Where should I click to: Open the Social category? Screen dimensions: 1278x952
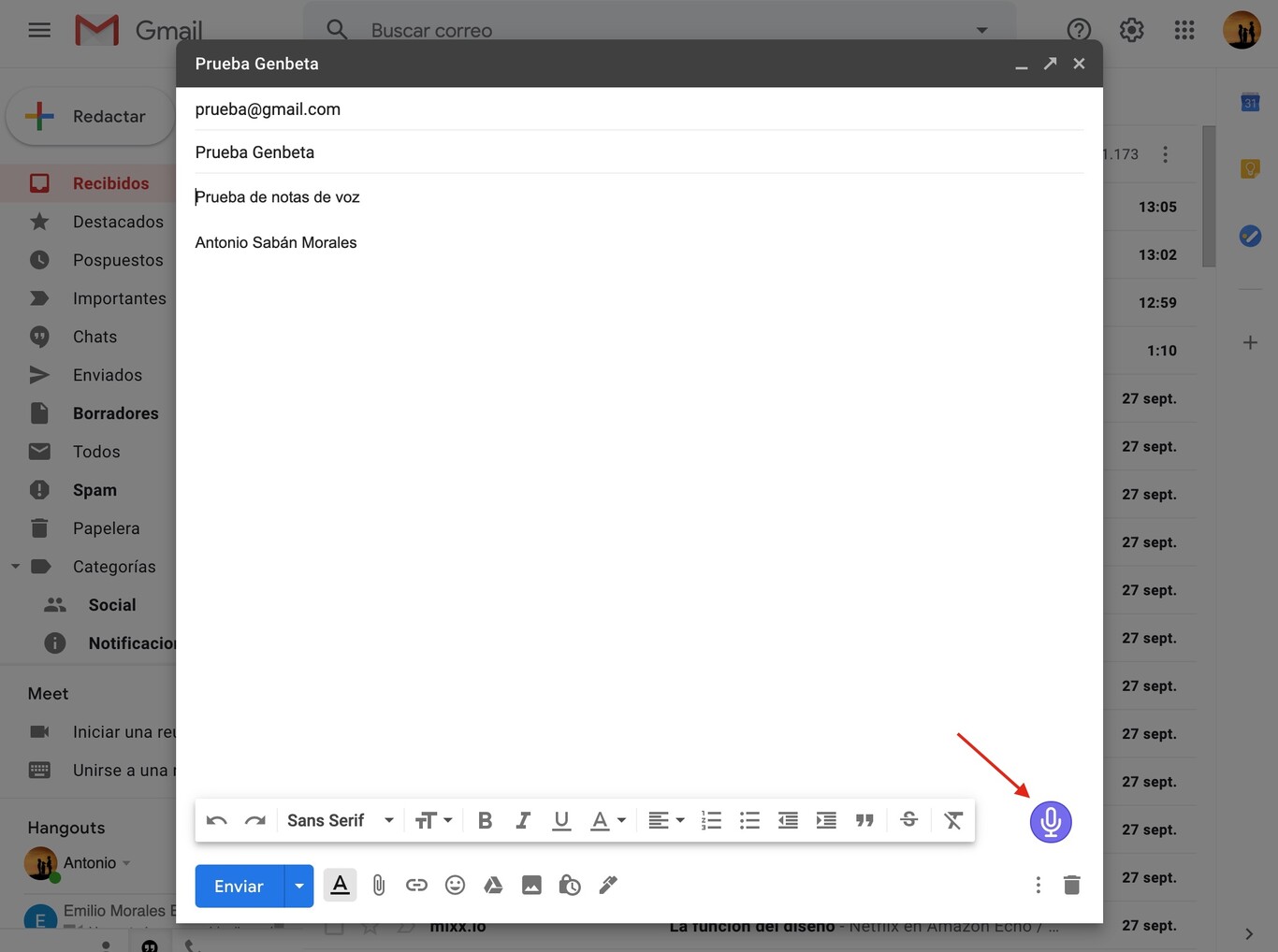pyautogui.click(x=89, y=605)
